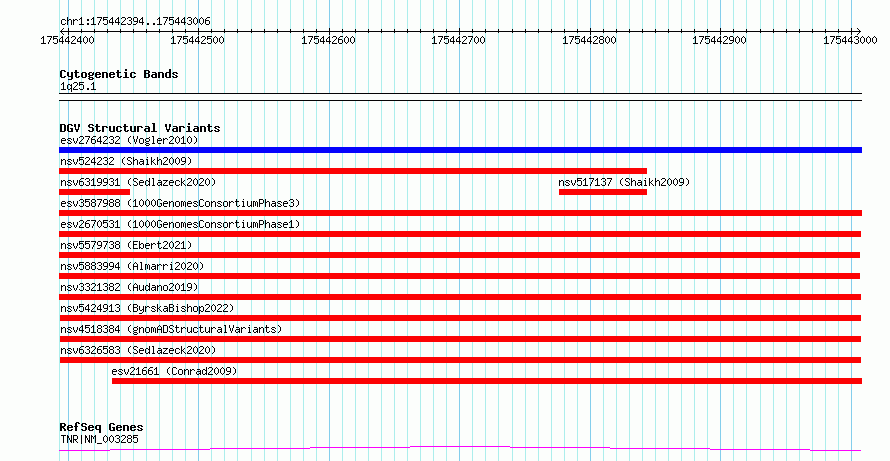Viewport: 890px width, 461px height.
Task: Click the Cytogenetic Bands track title
Action: (119, 74)
